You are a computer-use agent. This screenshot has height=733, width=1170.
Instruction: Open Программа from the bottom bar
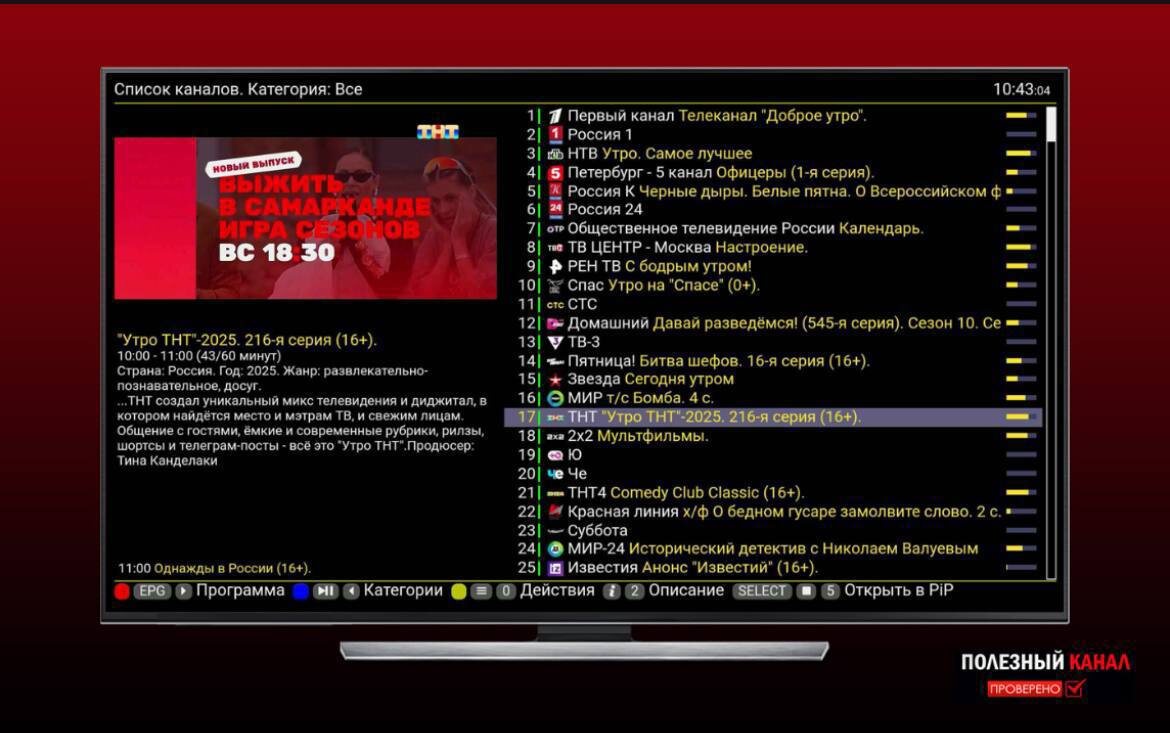240,590
